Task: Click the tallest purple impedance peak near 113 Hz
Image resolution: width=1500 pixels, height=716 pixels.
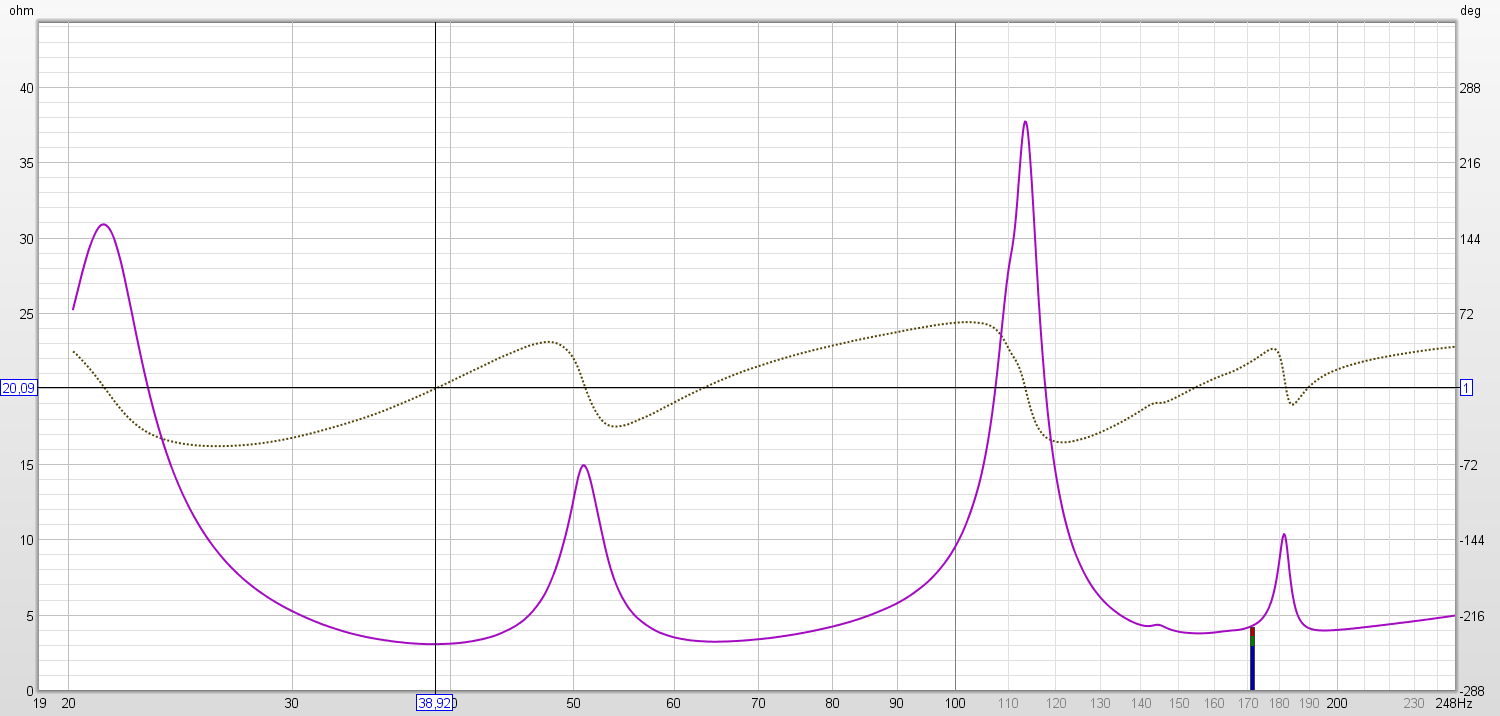Action: pyautogui.click(x=1025, y=122)
